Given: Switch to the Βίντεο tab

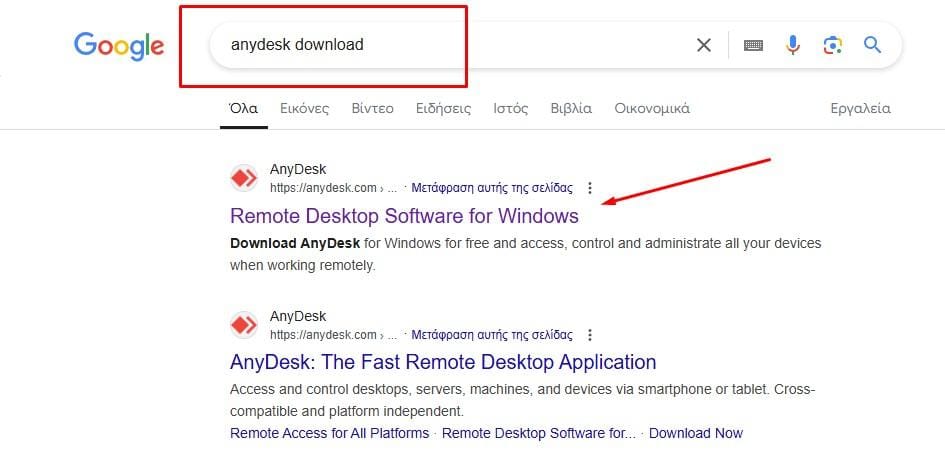Looking at the screenshot, I should coord(372,108).
